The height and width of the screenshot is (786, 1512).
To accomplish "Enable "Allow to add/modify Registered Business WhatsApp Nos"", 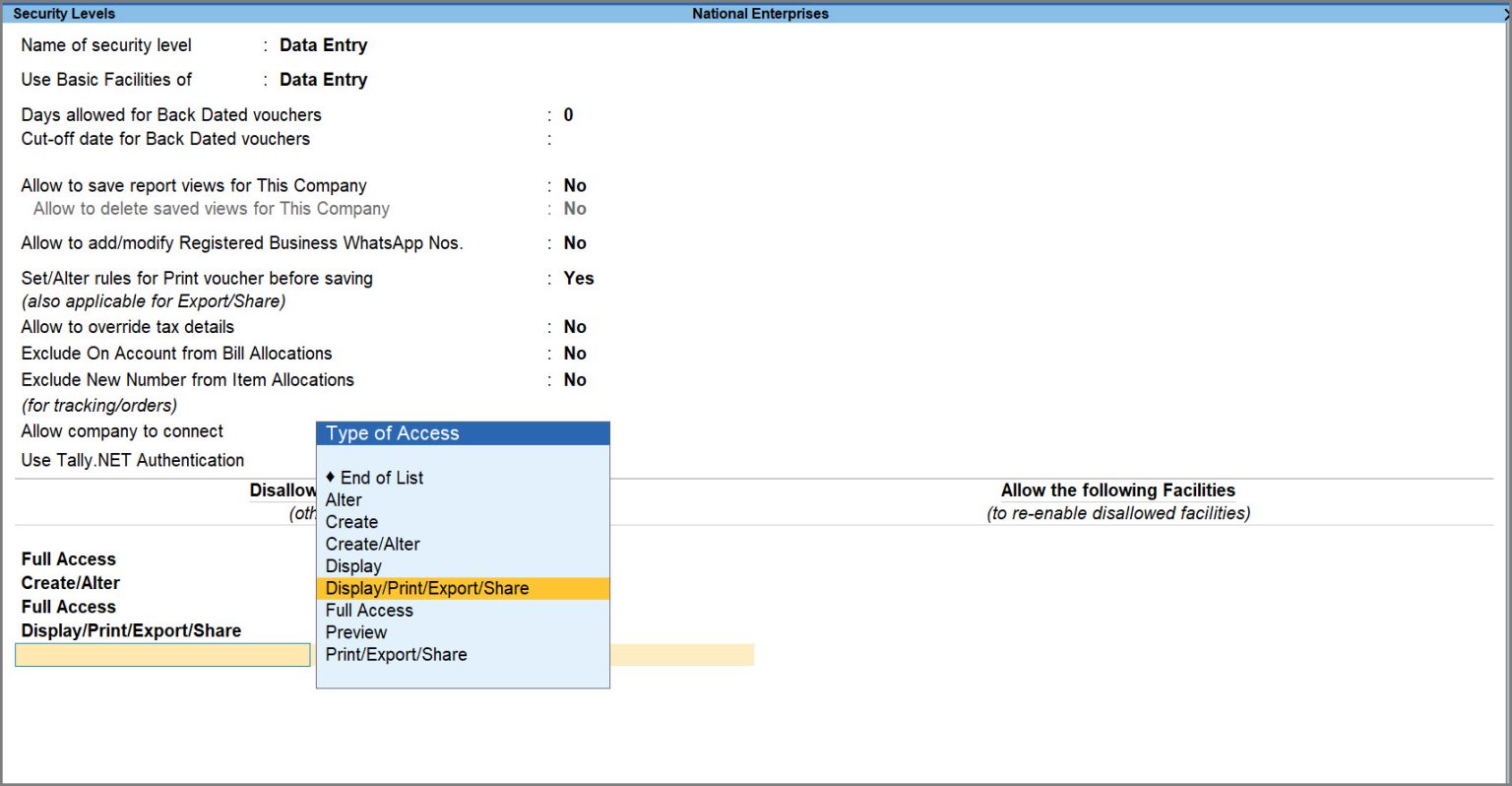I will coord(575,242).
